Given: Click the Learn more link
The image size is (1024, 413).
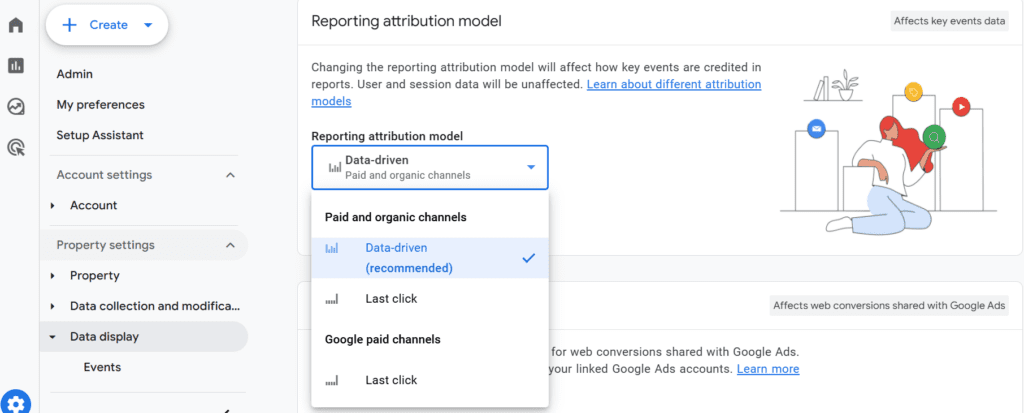Looking at the screenshot, I should (768, 369).
